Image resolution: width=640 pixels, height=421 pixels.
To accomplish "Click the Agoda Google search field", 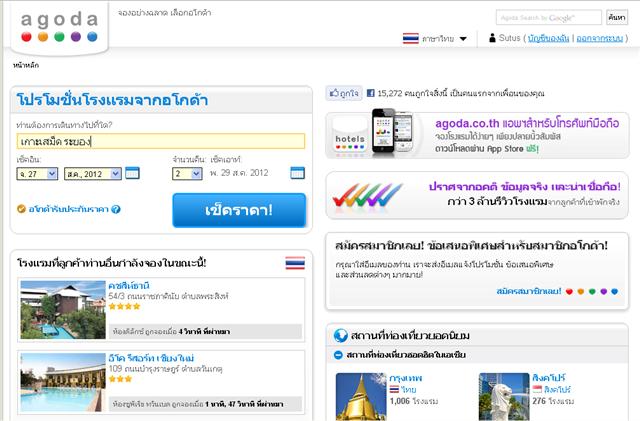I will point(549,18).
